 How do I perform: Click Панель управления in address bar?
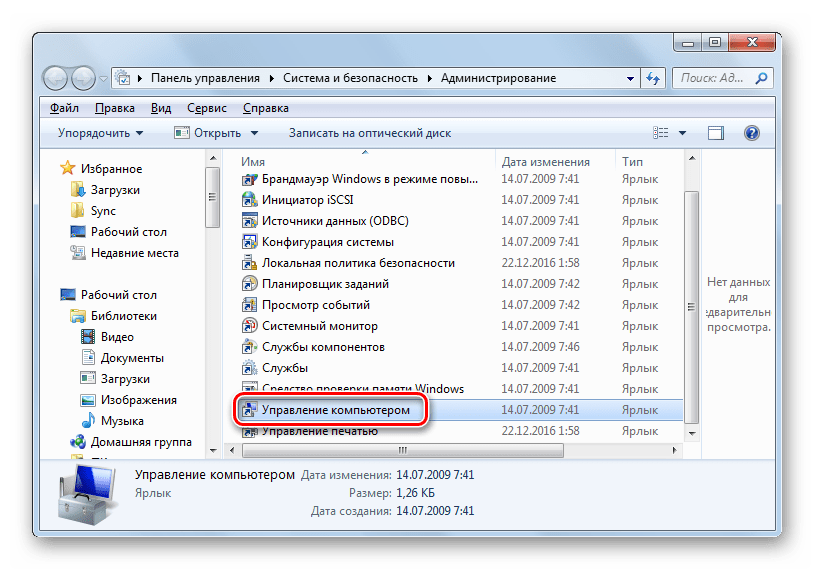[205, 78]
